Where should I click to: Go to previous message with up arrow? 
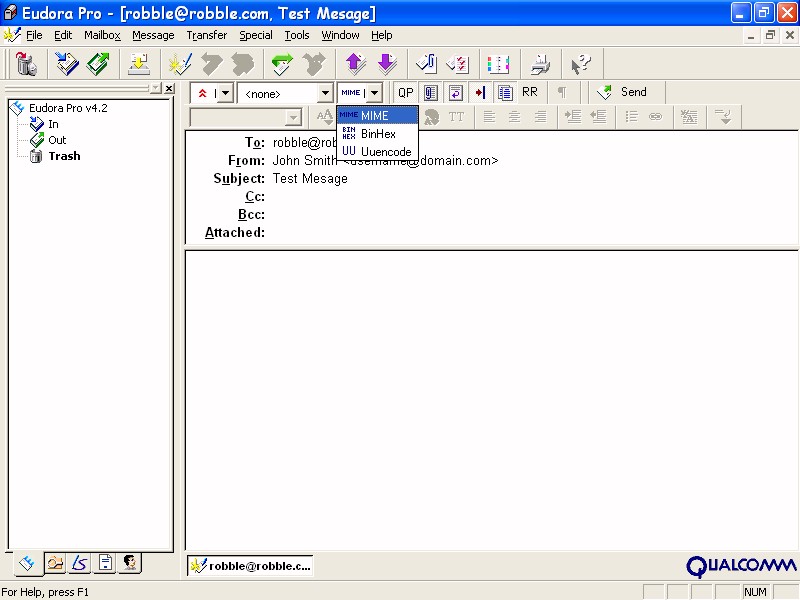(x=356, y=64)
